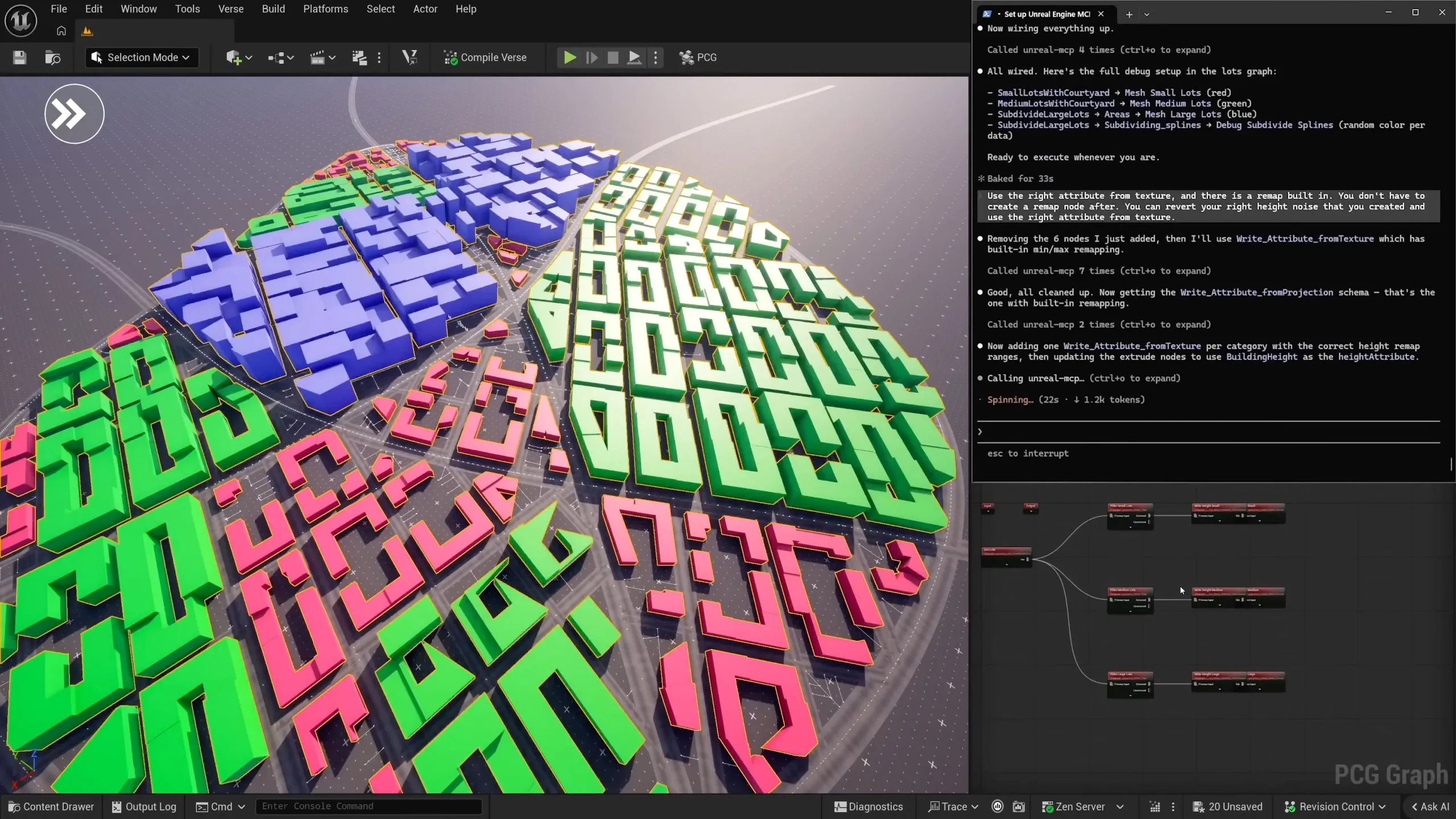This screenshot has width=1456, height=819.
Task: Focus the Enter Console Command field
Action: (x=369, y=806)
